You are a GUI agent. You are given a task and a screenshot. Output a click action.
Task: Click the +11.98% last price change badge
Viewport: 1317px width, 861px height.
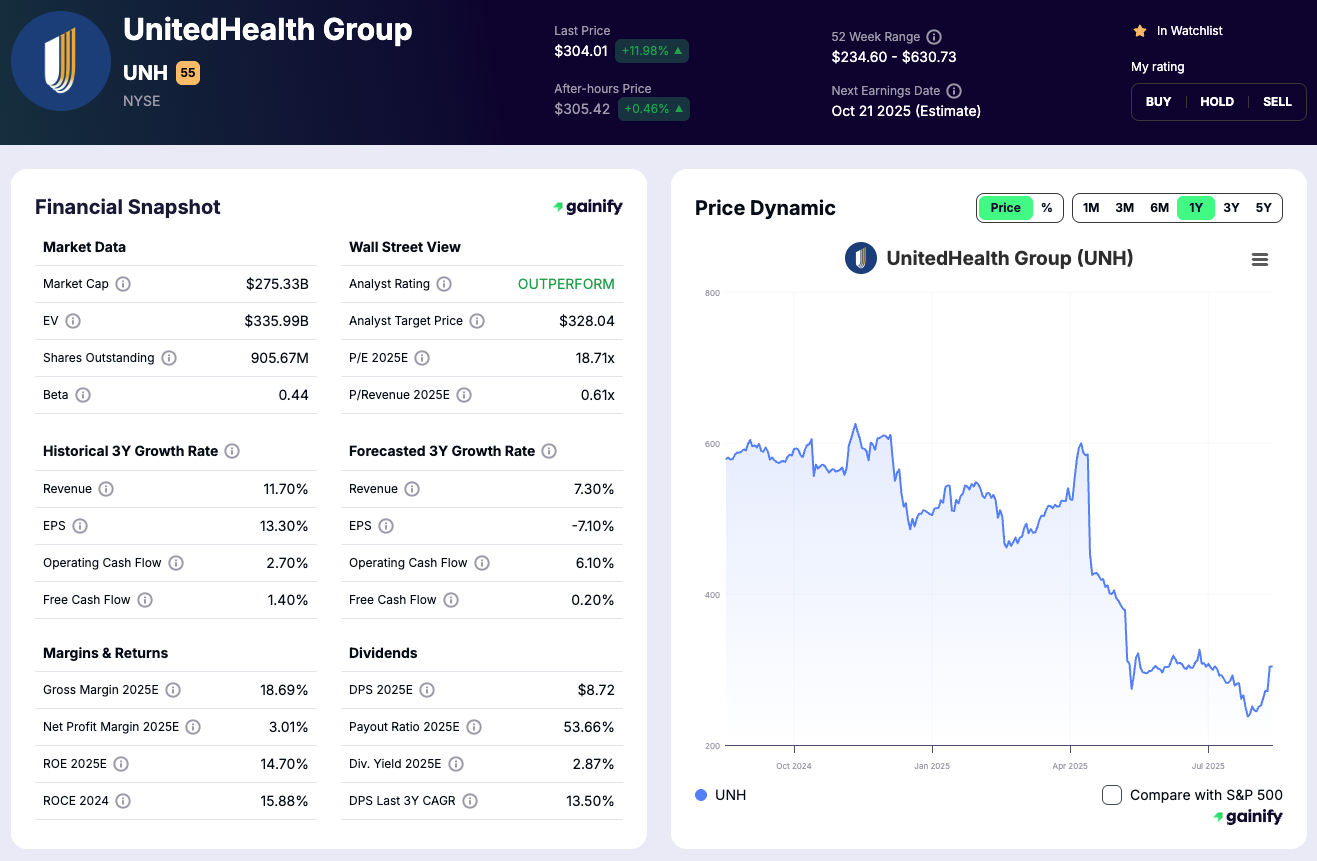point(653,51)
